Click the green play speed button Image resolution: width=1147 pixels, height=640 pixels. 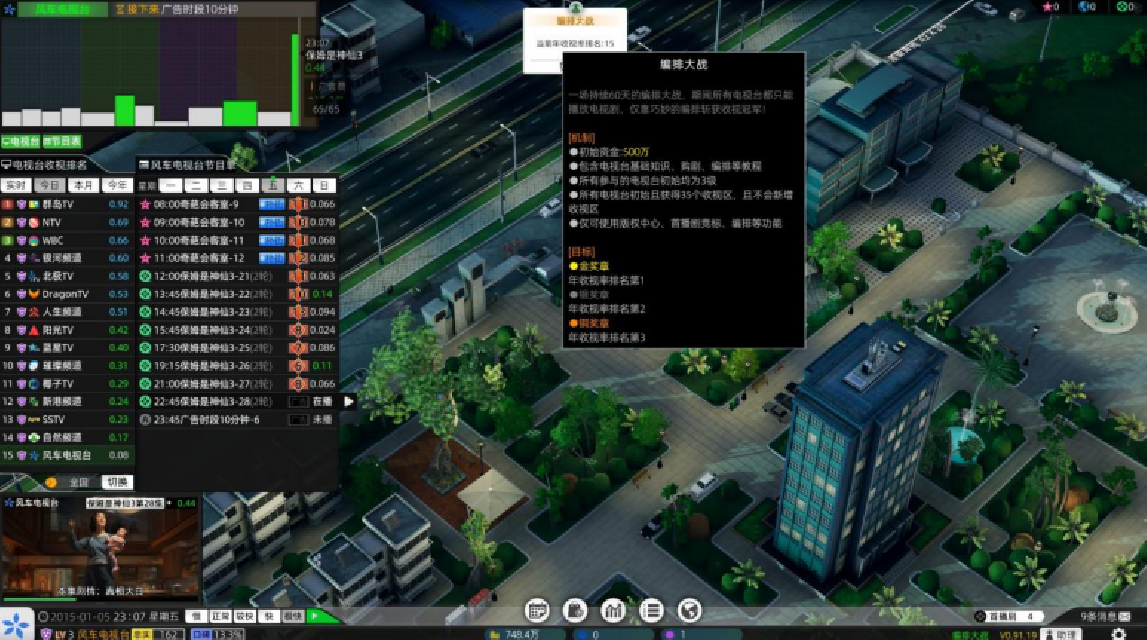318,617
